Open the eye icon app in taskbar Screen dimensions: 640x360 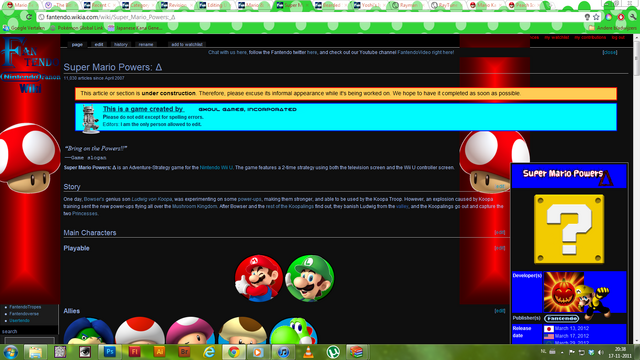point(85,352)
